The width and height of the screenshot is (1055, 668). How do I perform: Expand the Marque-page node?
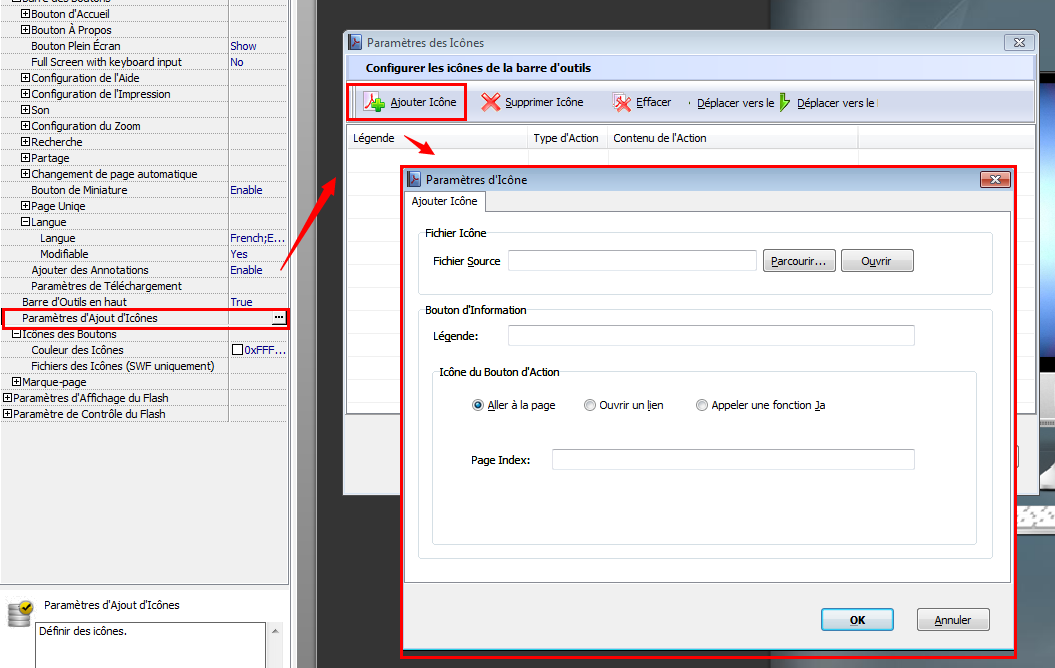[x=16, y=382]
